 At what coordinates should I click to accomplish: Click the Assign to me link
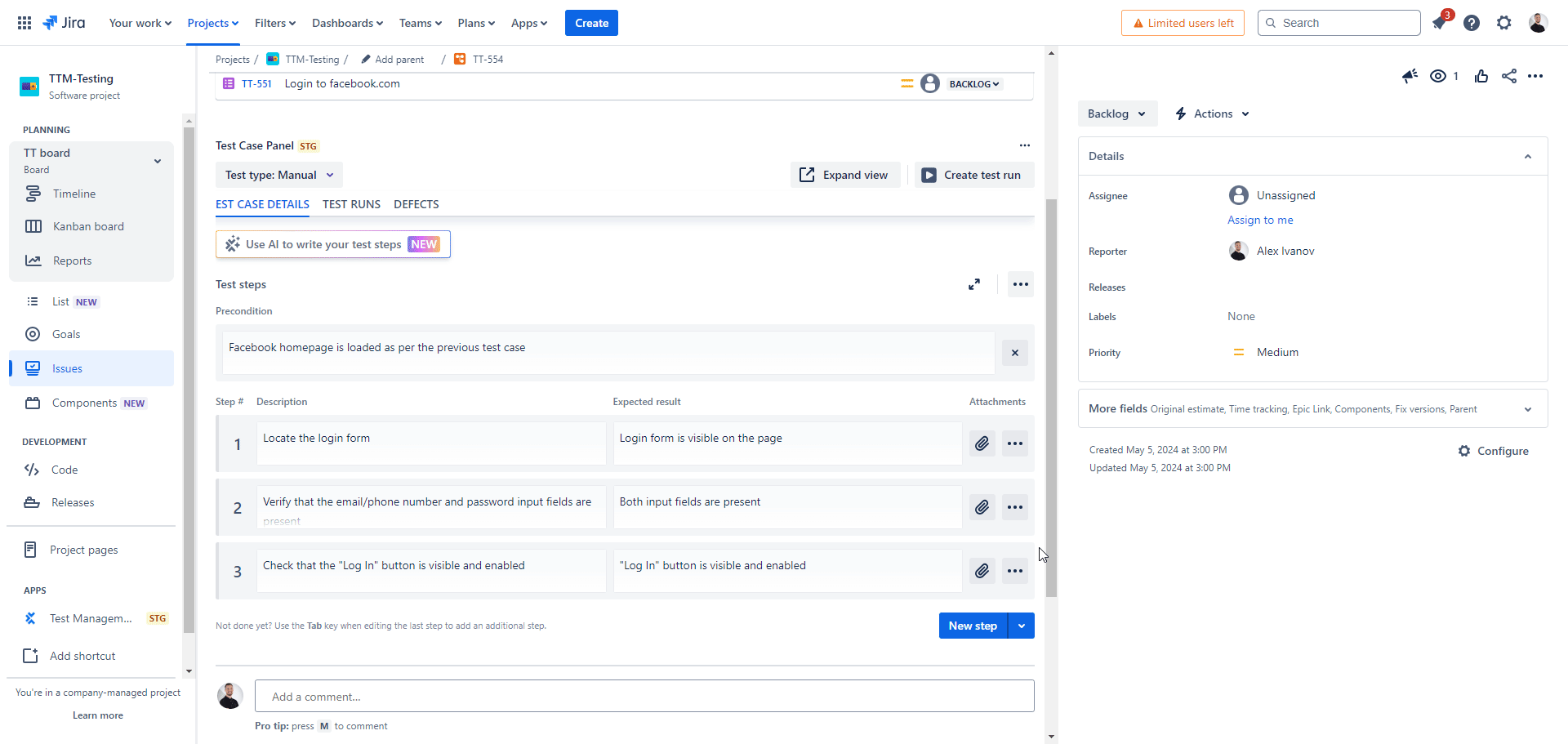point(1260,220)
